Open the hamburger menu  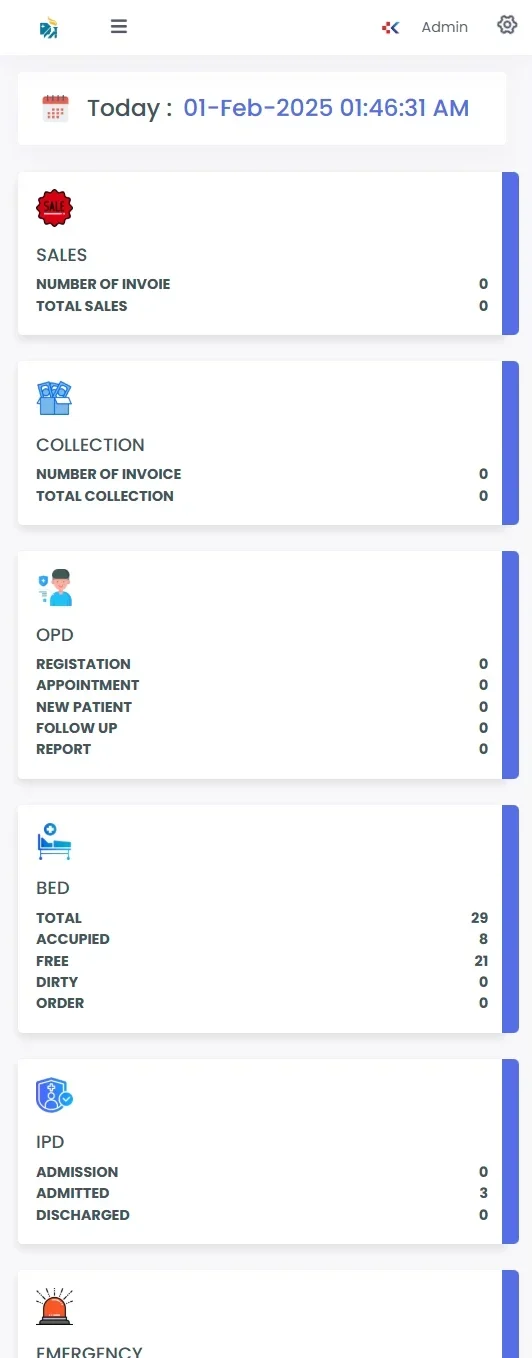119,27
